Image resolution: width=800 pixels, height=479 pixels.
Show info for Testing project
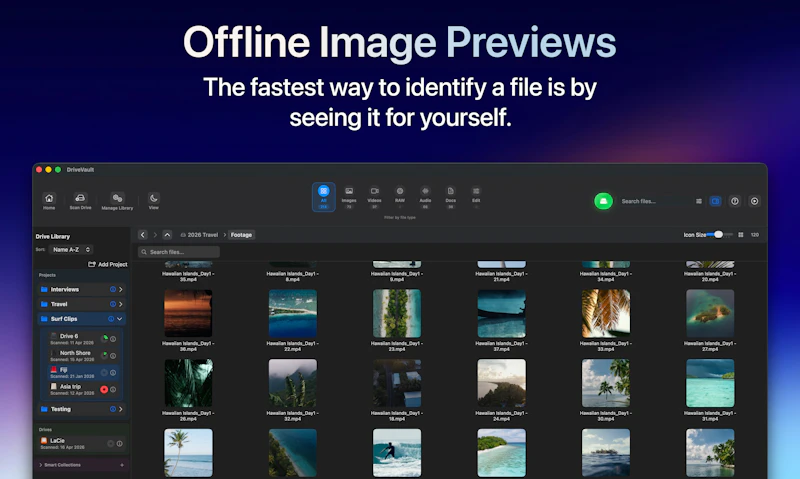(x=113, y=409)
